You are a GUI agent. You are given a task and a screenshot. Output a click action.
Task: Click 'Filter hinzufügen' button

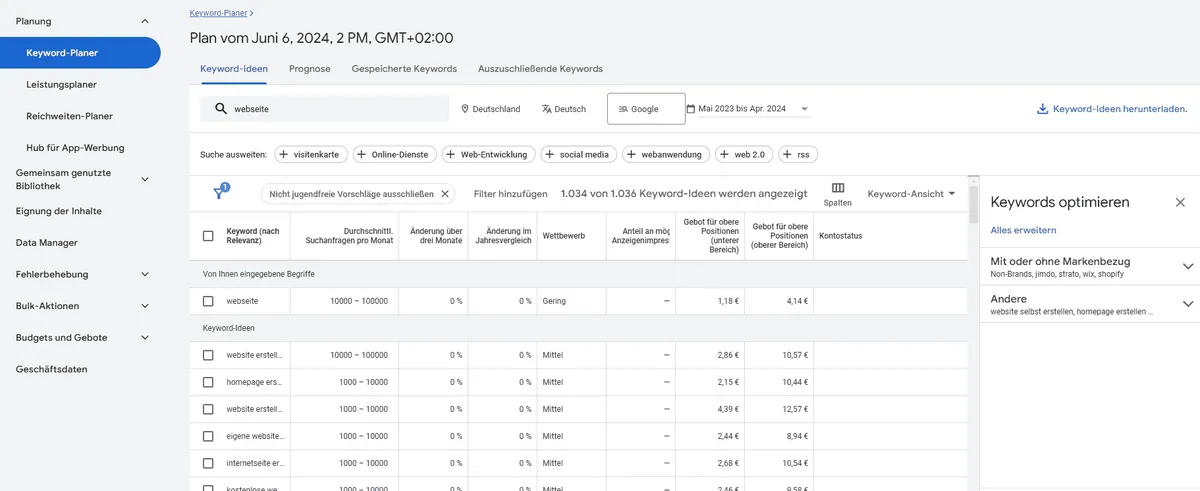[x=511, y=193]
